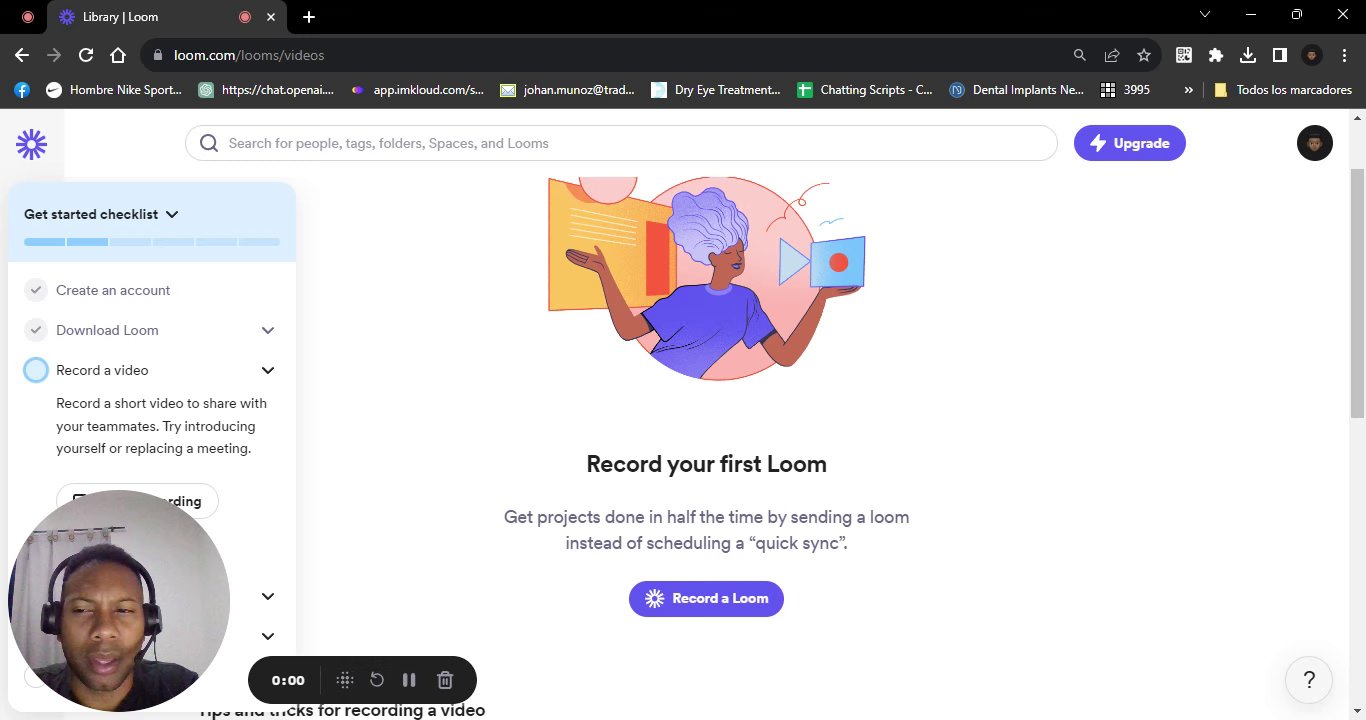Open Chrome three-dot menu
Viewport: 1366px width, 720px height.
point(1344,55)
